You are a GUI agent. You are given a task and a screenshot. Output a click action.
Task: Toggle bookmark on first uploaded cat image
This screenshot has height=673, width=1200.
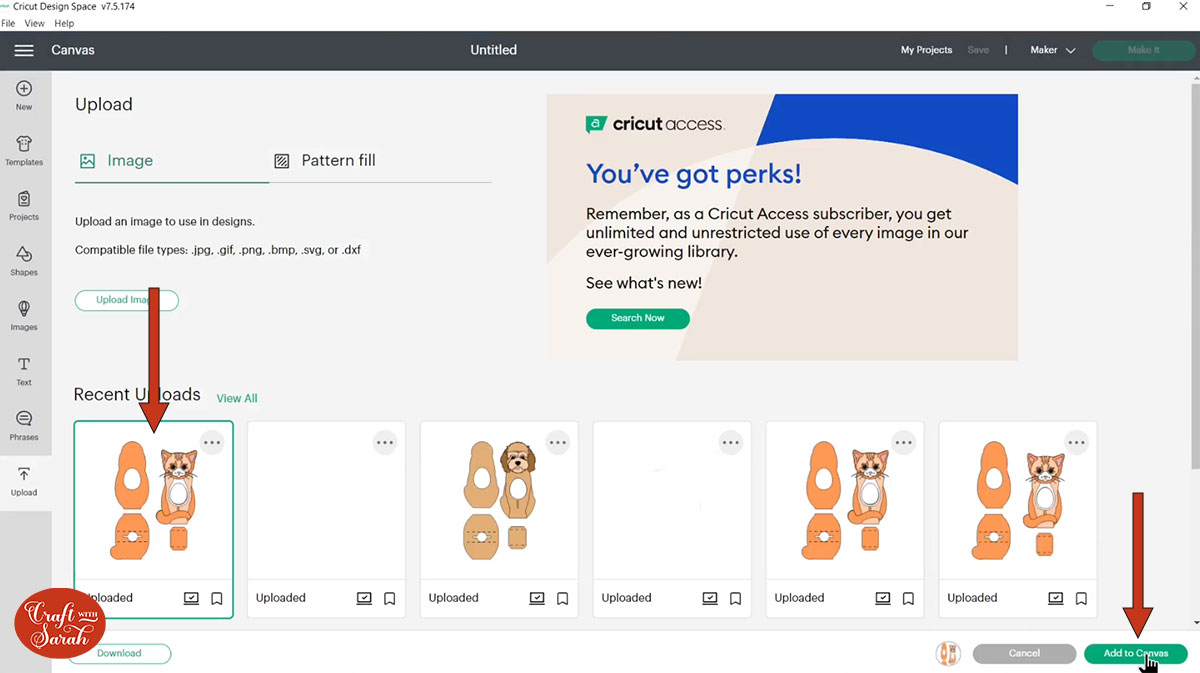tap(217, 599)
